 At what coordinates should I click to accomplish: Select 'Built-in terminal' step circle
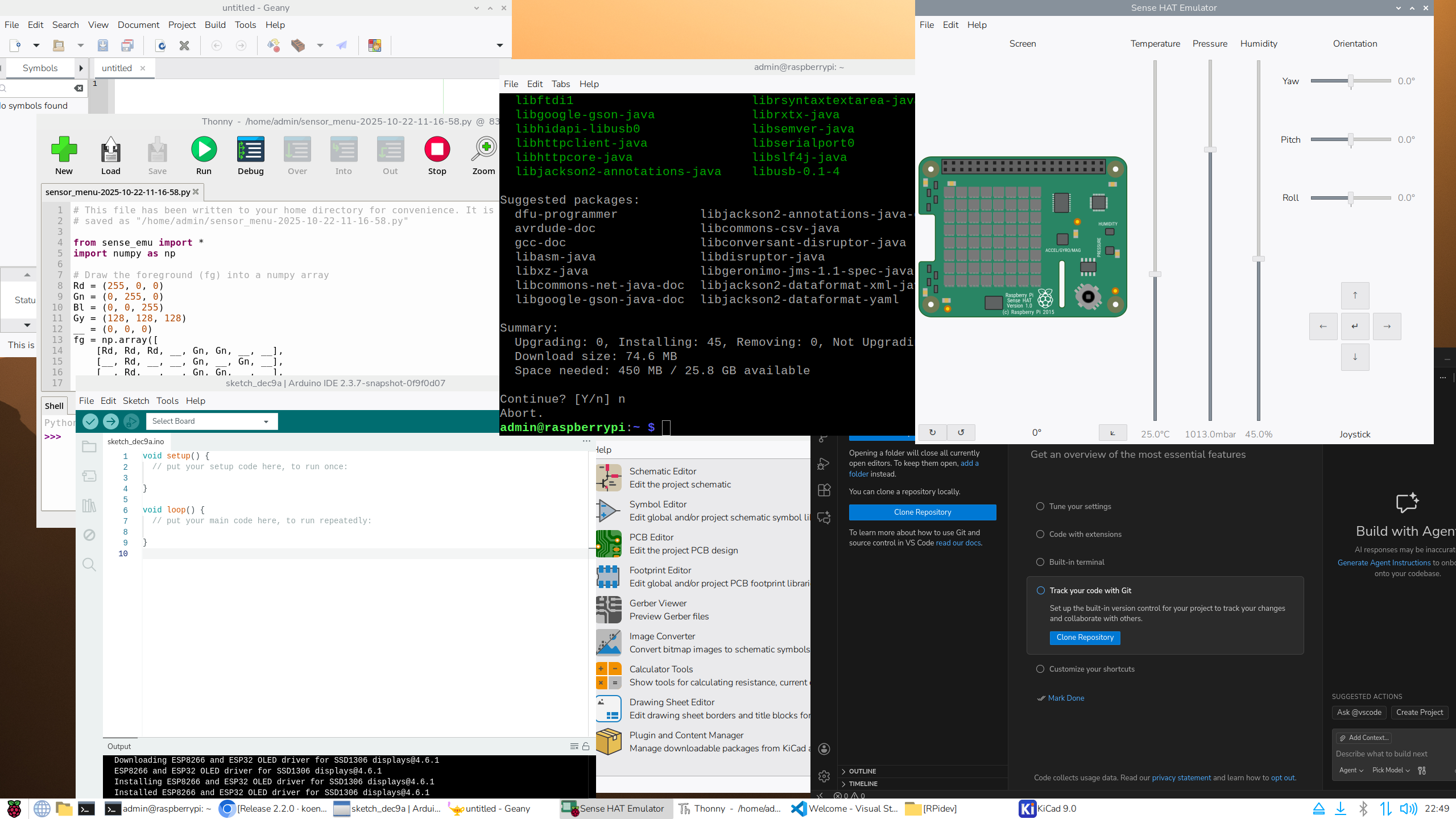(x=1040, y=562)
